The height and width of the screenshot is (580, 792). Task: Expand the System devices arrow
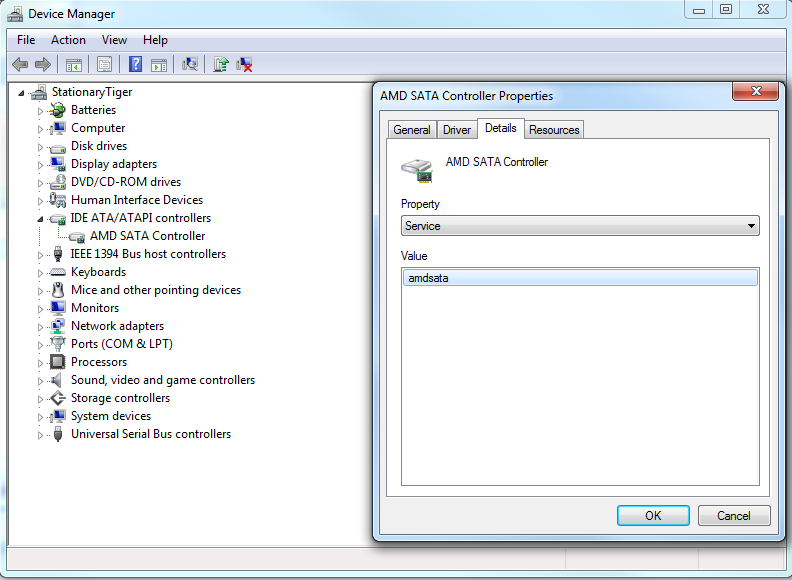point(40,417)
